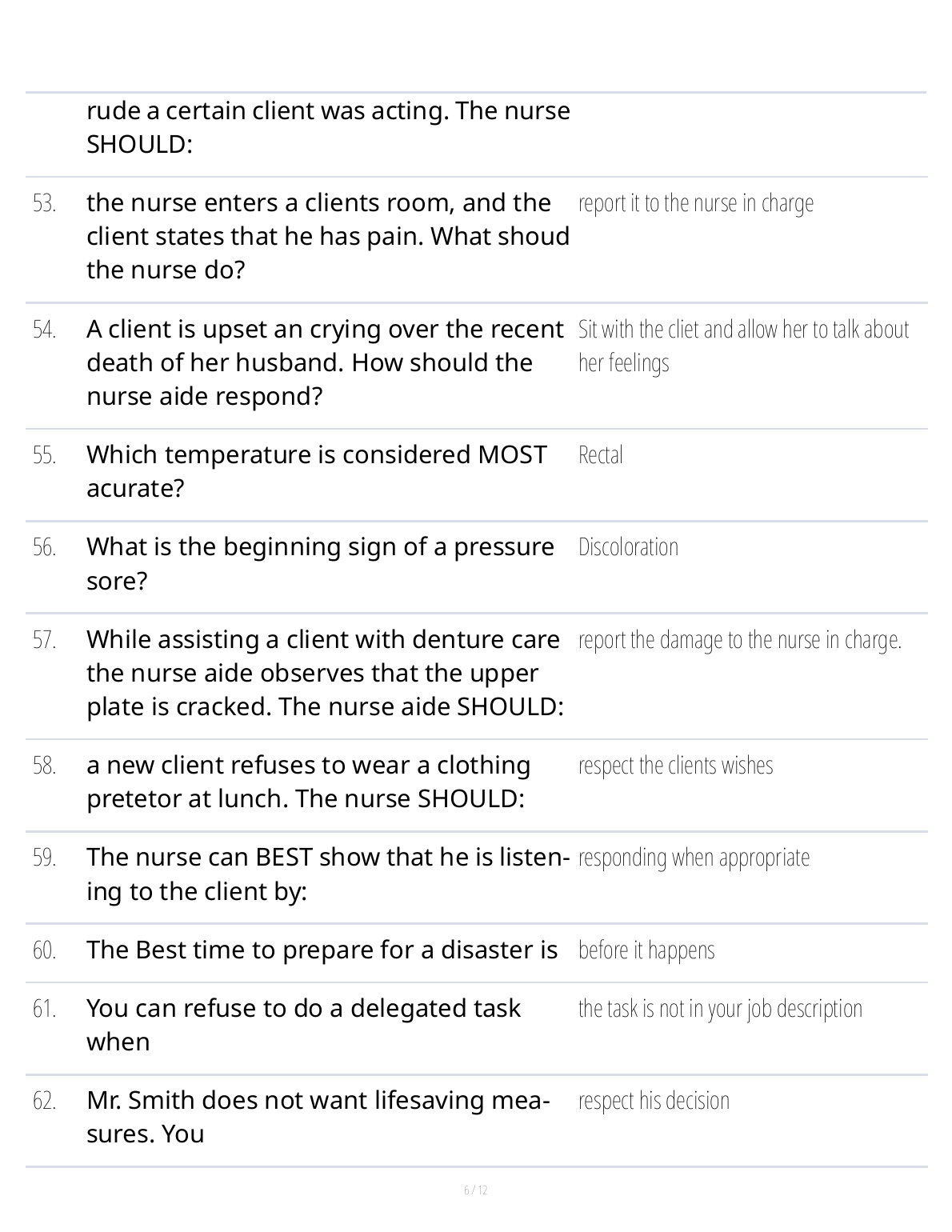
Task: Select answer 'report it to the nurse in charge'
Action: pos(695,204)
